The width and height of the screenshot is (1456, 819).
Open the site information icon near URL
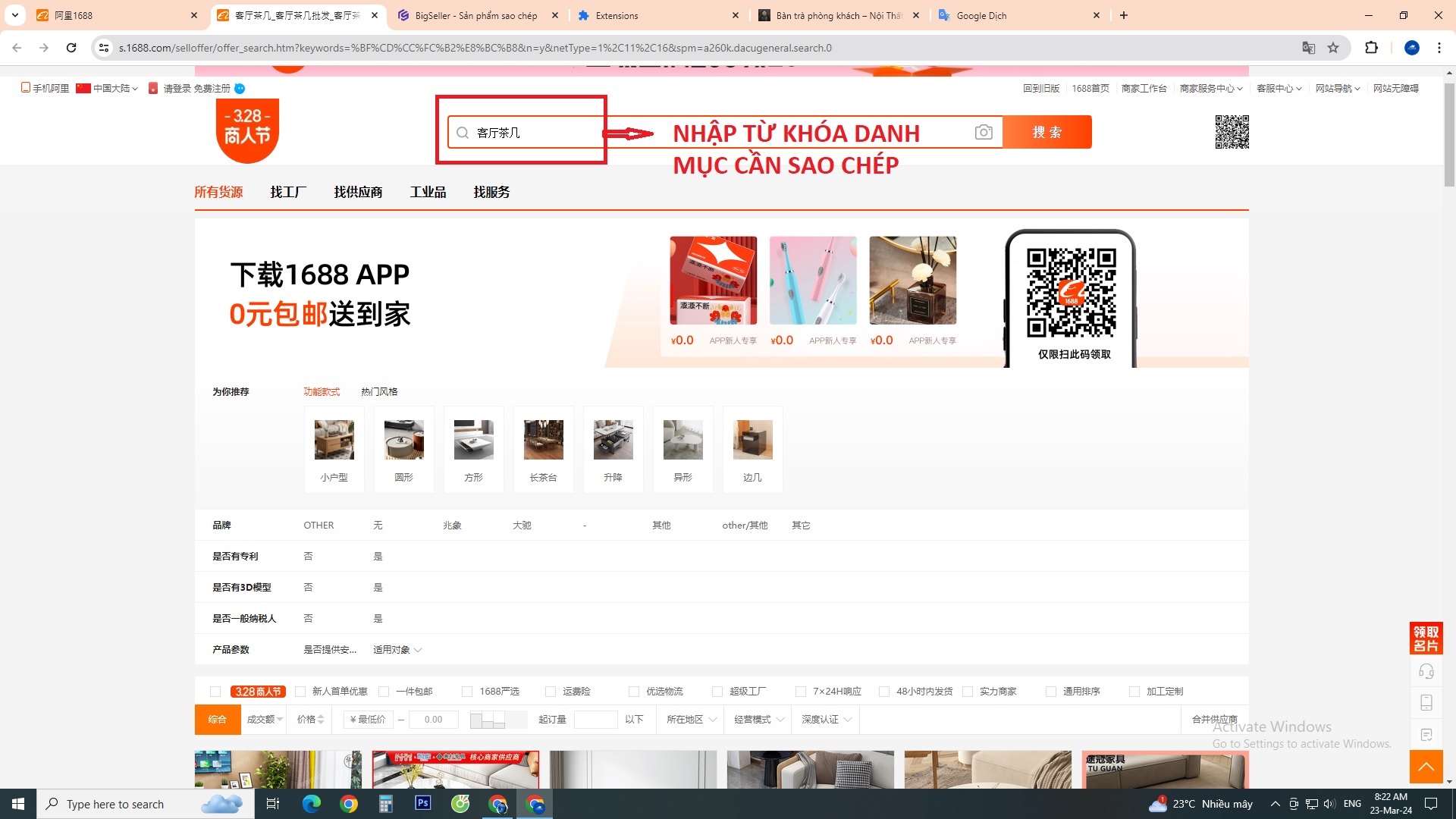tap(104, 48)
